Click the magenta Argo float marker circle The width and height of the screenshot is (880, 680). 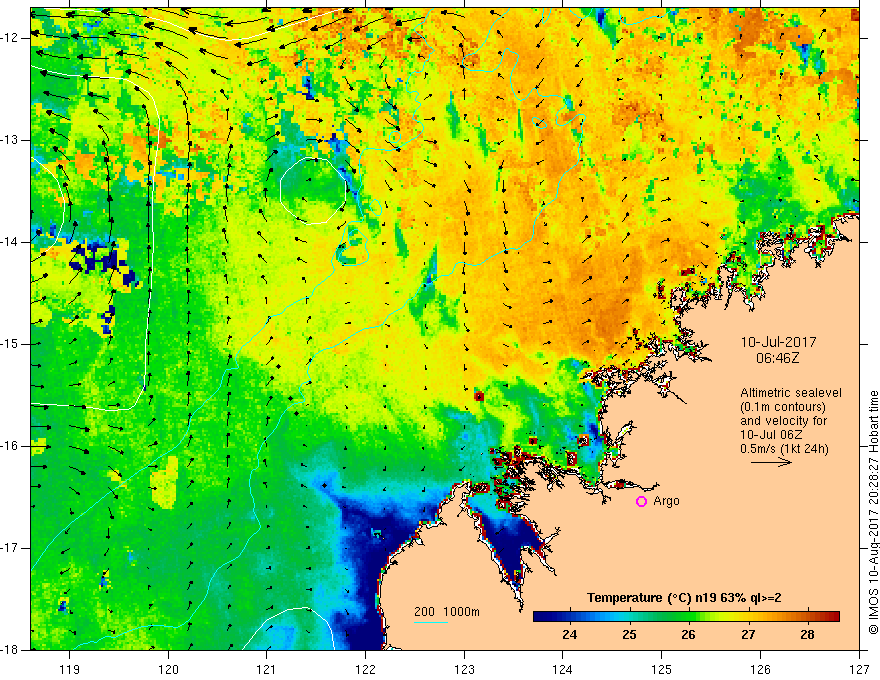click(641, 502)
